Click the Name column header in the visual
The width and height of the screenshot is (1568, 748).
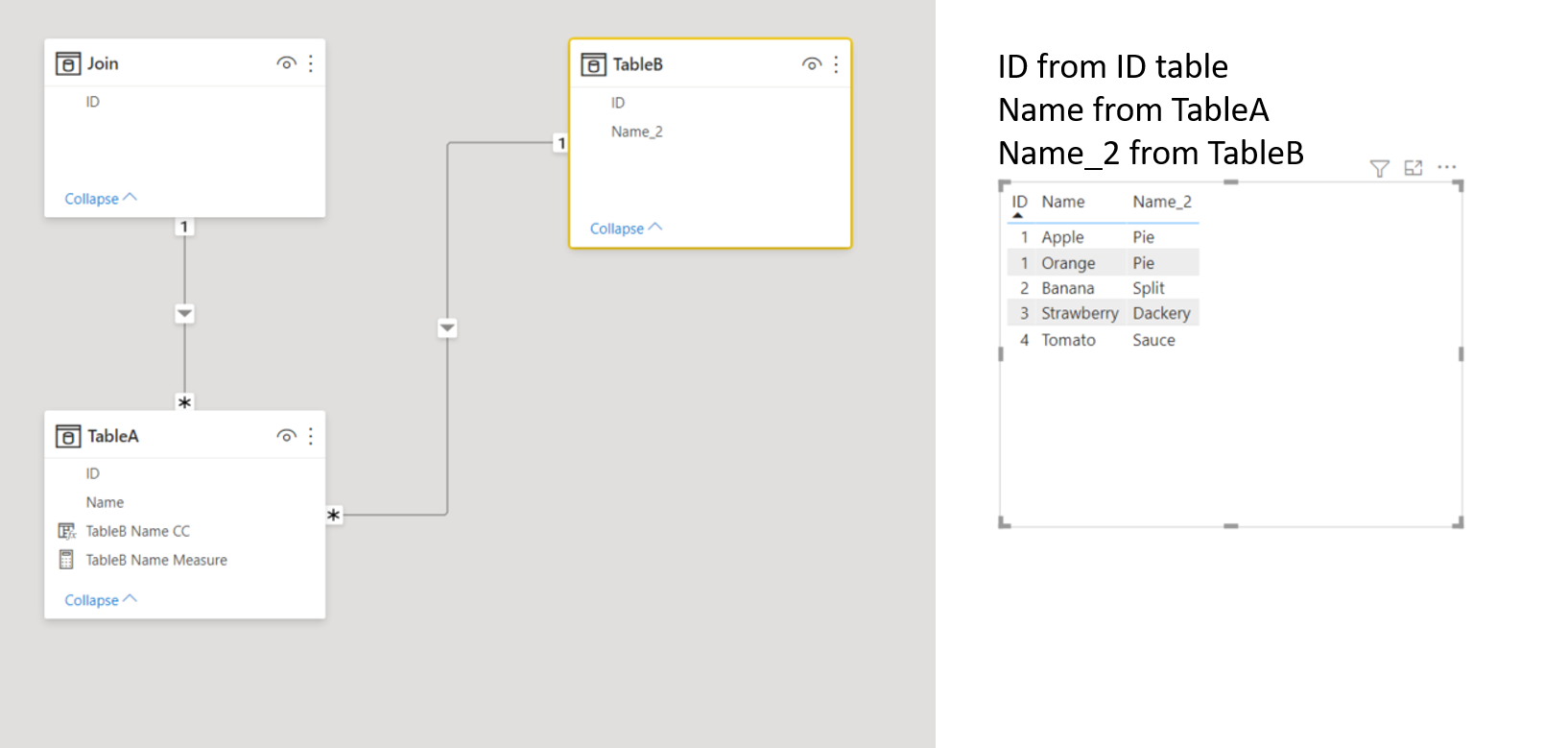(x=1063, y=202)
